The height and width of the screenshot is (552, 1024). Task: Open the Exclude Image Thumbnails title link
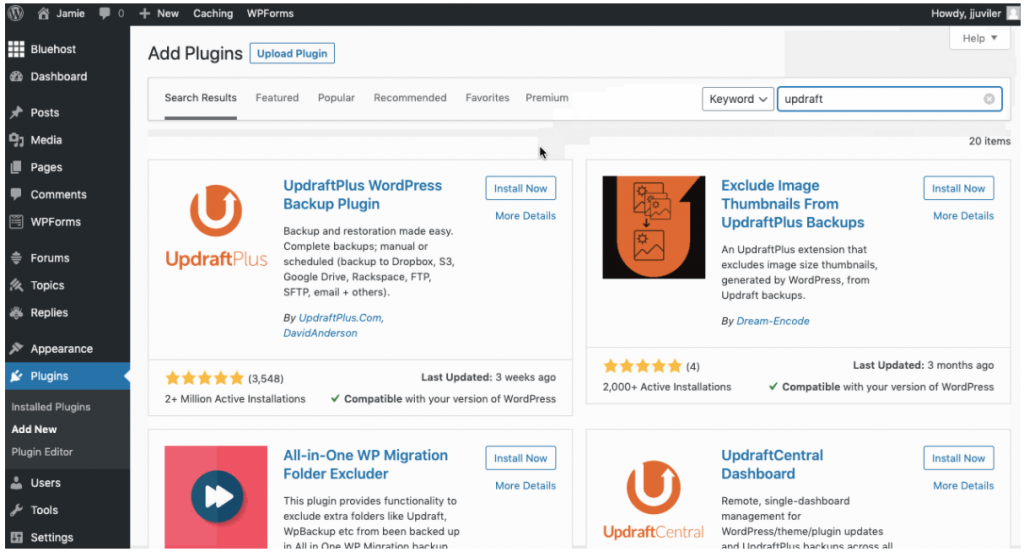tap(792, 204)
